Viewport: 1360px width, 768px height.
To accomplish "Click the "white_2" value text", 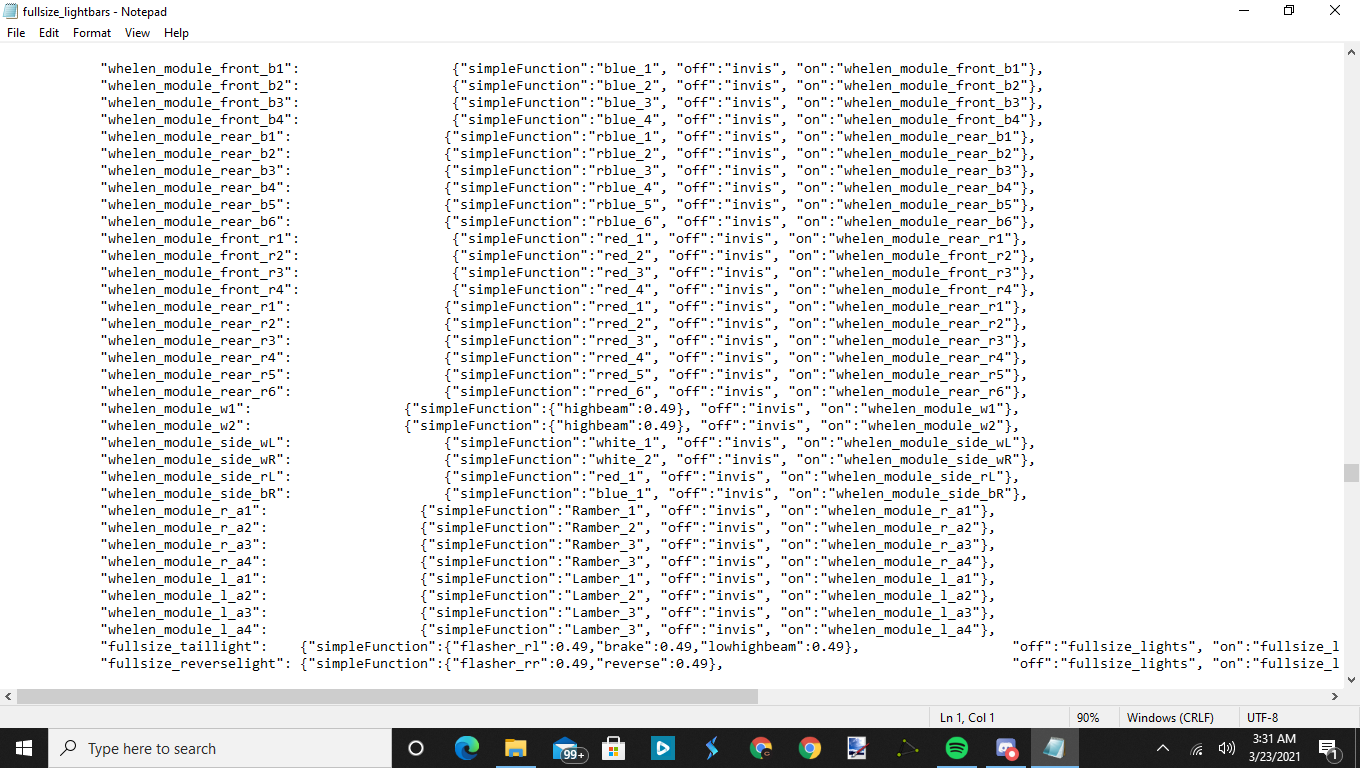I will (x=623, y=459).
